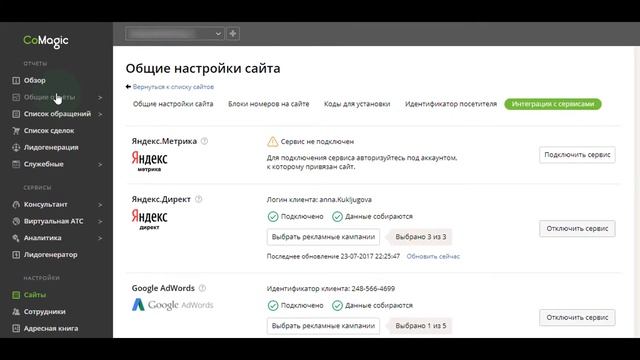
Task: Click the CoMagic logo
Action: point(46,41)
